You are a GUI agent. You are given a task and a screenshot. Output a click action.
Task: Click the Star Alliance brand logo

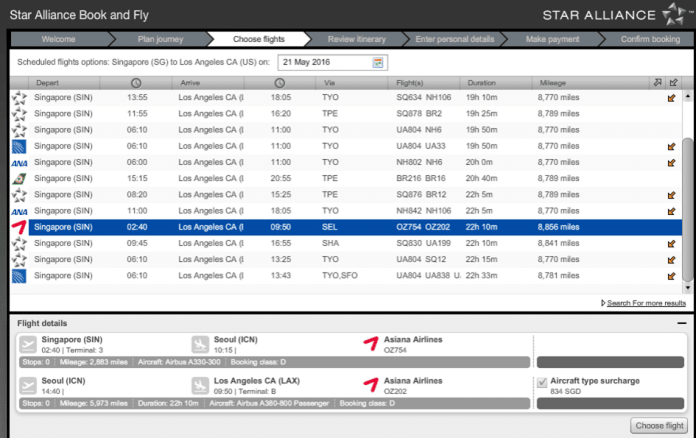click(x=617, y=15)
